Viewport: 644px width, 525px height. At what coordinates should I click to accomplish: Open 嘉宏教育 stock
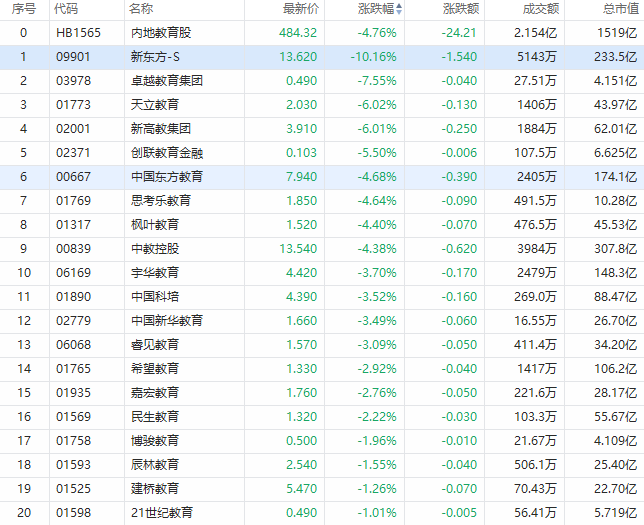[155, 392]
